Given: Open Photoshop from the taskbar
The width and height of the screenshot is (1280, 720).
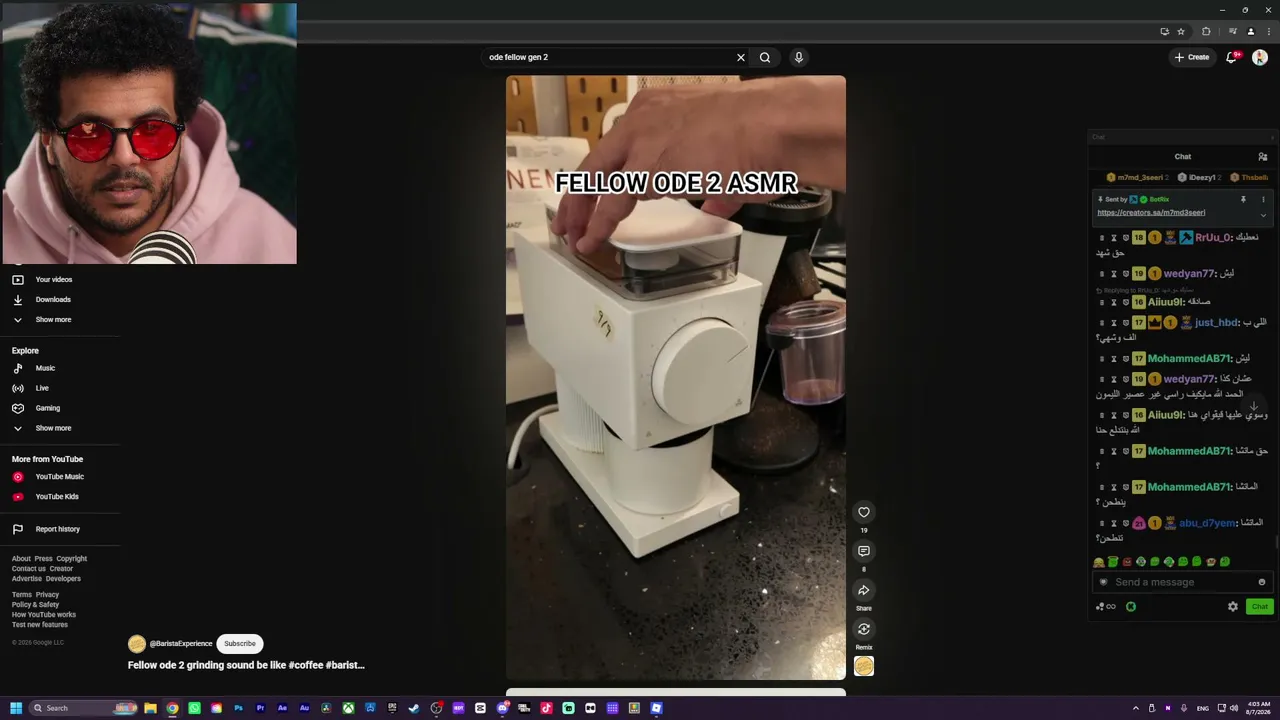Looking at the screenshot, I should (x=238, y=708).
